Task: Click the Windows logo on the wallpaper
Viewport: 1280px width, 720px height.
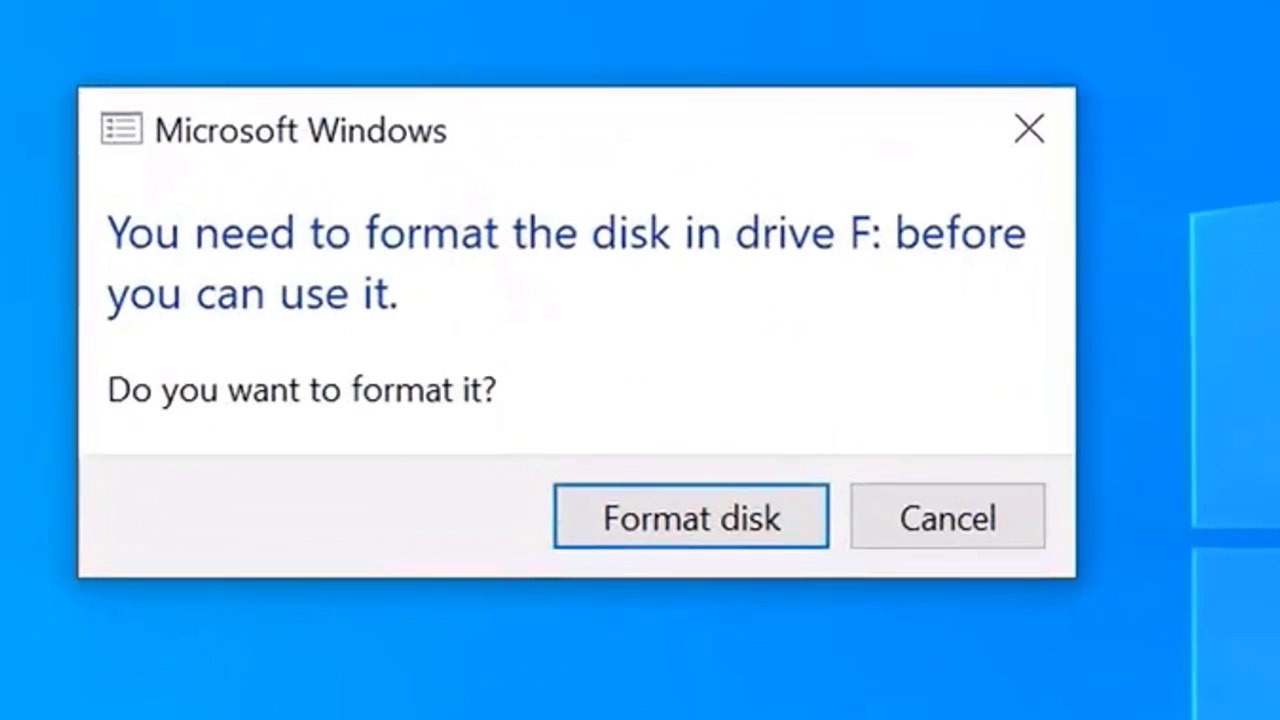Action: (x=1235, y=450)
